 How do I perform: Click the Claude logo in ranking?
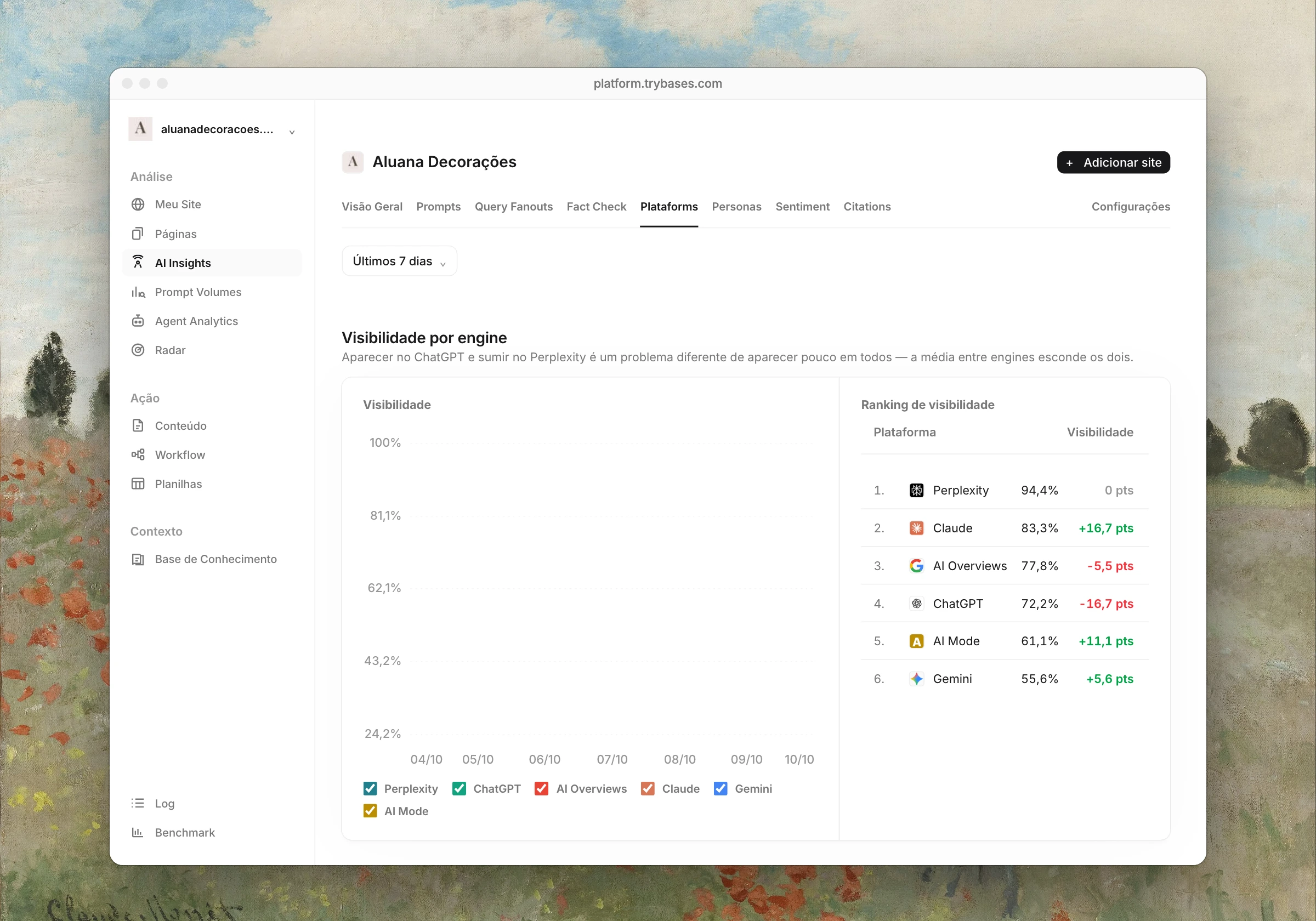916,528
